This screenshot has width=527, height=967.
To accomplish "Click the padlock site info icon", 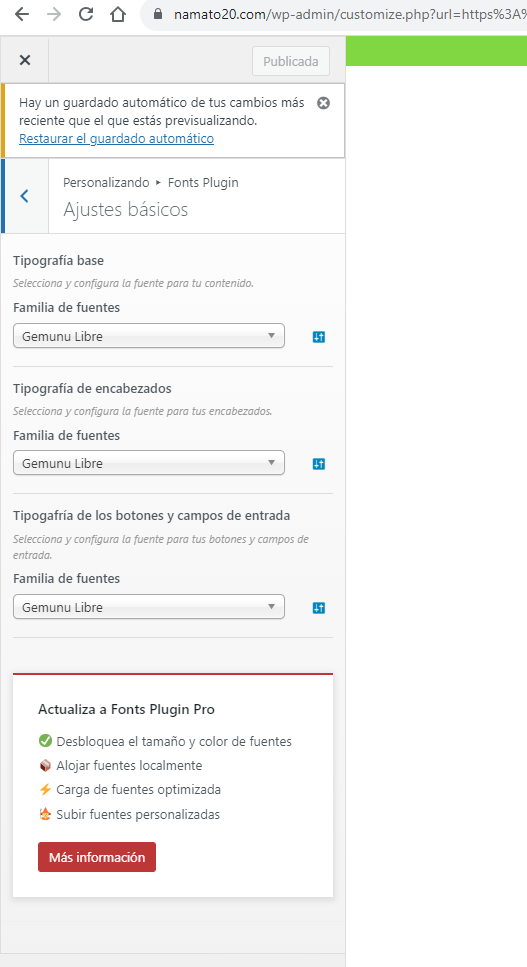I will 158,14.
